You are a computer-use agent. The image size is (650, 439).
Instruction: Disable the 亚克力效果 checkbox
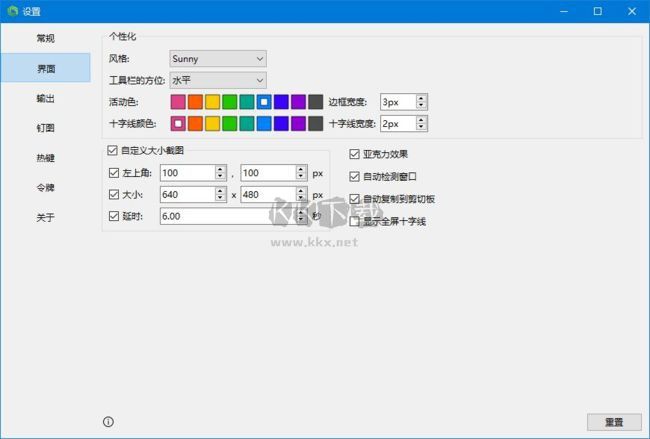[354, 154]
